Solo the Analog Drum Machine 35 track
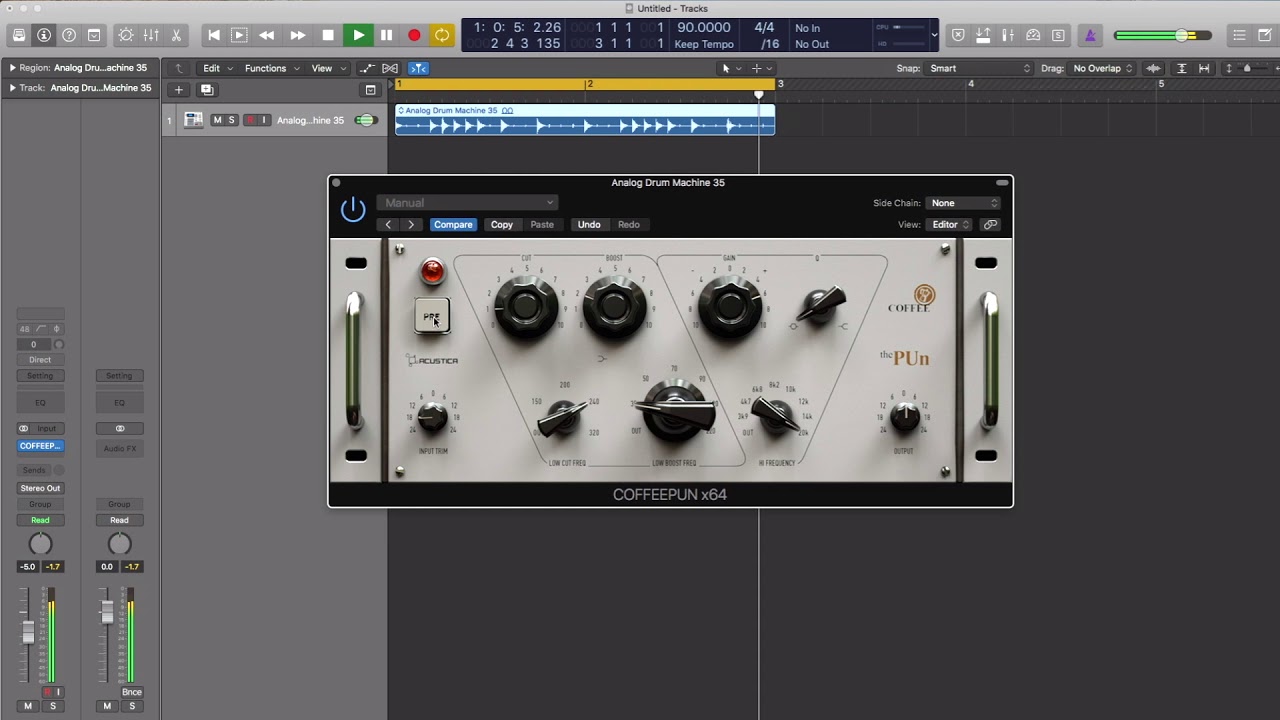 click(x=232, y=120)
